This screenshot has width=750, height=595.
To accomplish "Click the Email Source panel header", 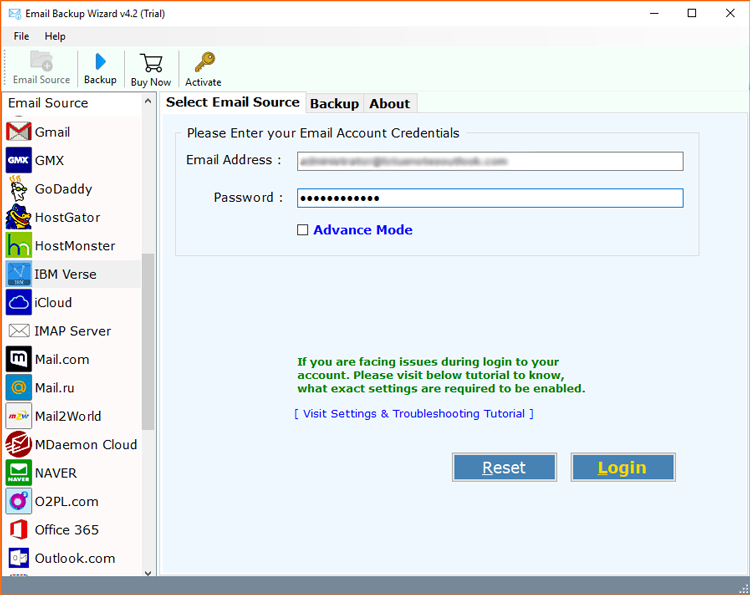I will pos(72,103).
